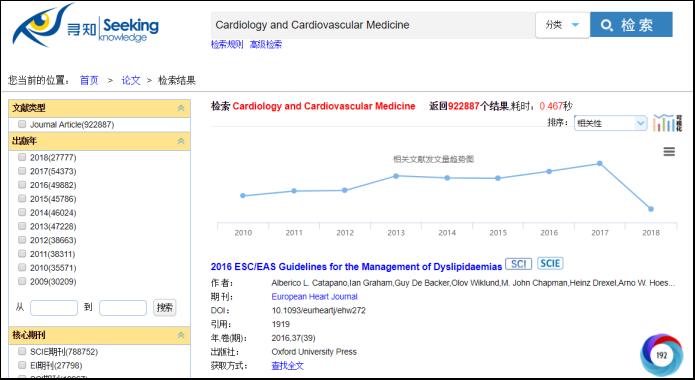
Task: Select the 2017 data point on trend chart
Action: 600,163
